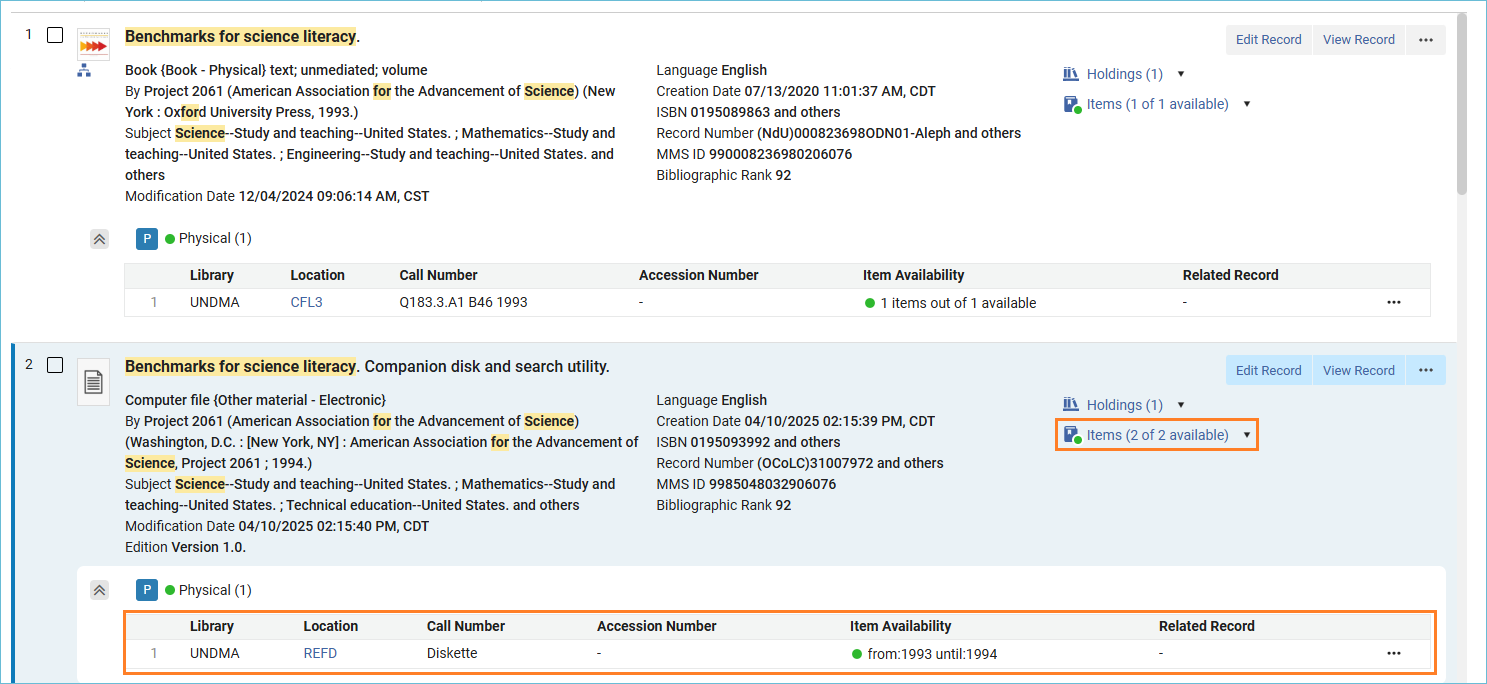This screenshot has height=684, width=1487.
Task: Click call number Q183.3.A1 B46 1993
Action: tap(463, 302)
